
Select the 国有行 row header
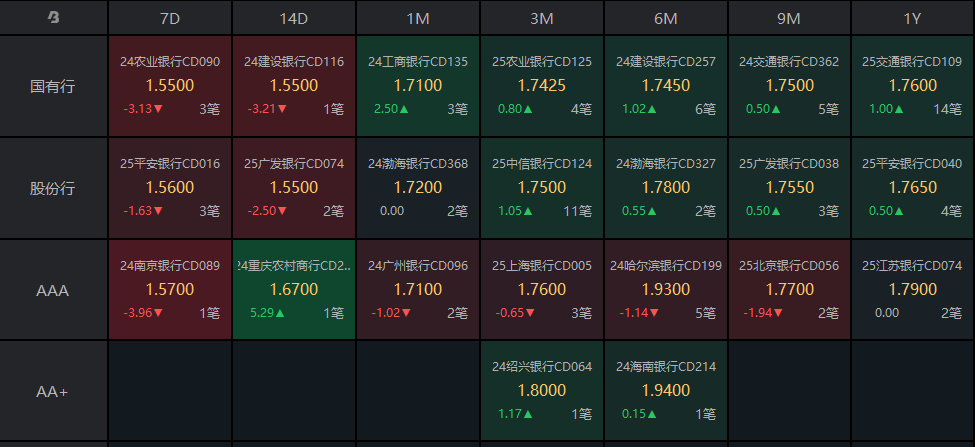[53, 86]
